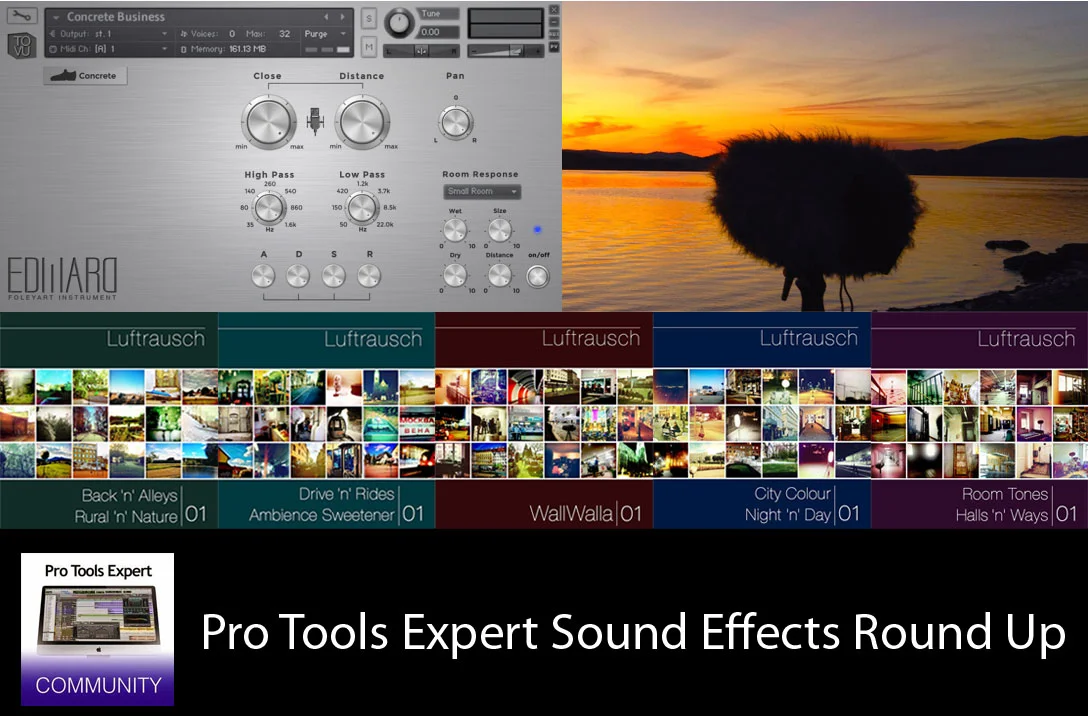Click the Close mic knob
This screenshot has height=716, width=1088.
(269, 122)
